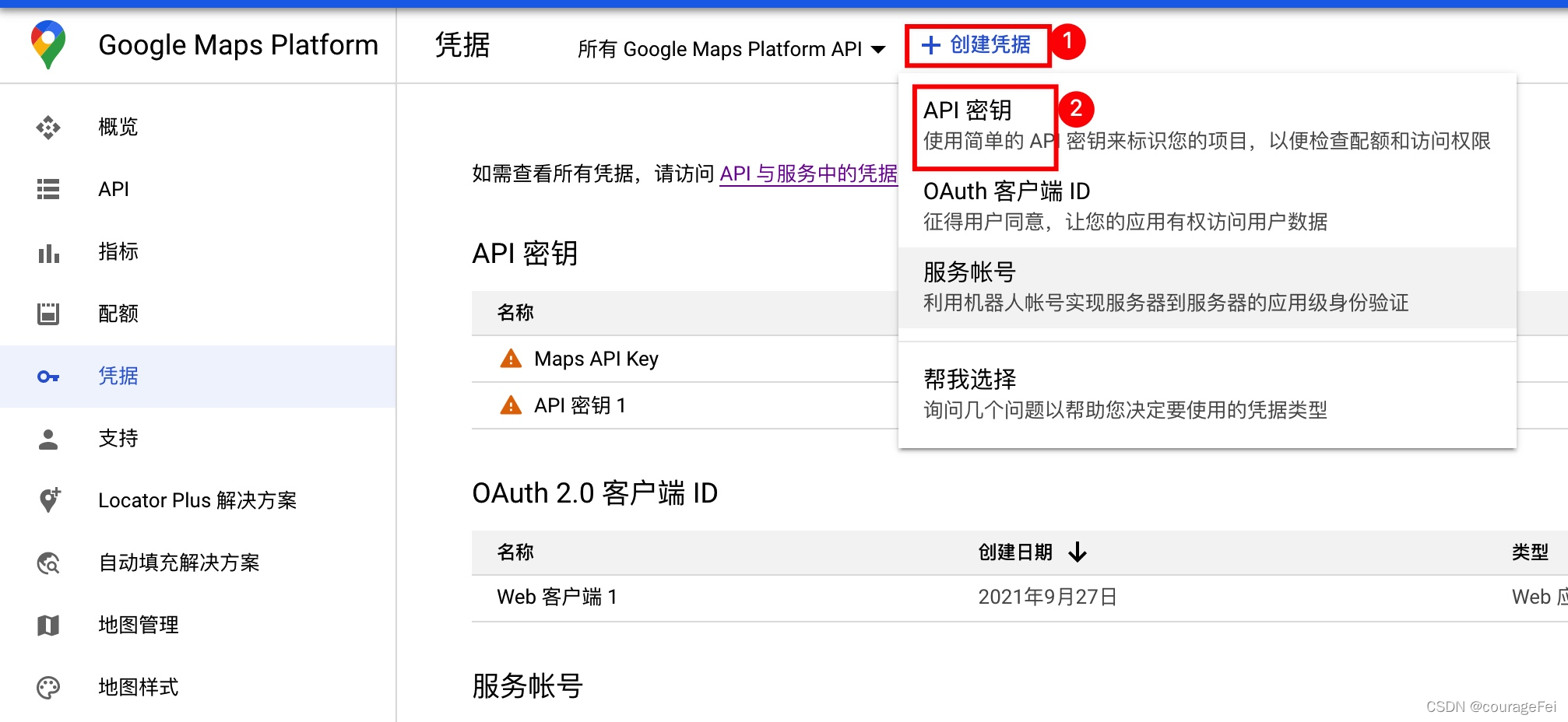Click the 地图样式 palette icon
The height and width of the screenshot is (722, 1568).
pos(48,687)
